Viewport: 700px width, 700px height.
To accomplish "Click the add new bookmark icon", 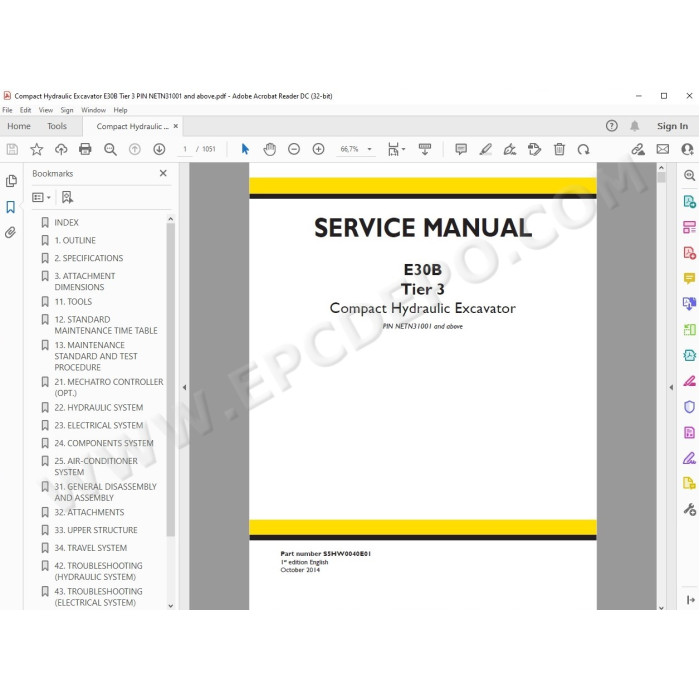I will (x=67, y=197).
